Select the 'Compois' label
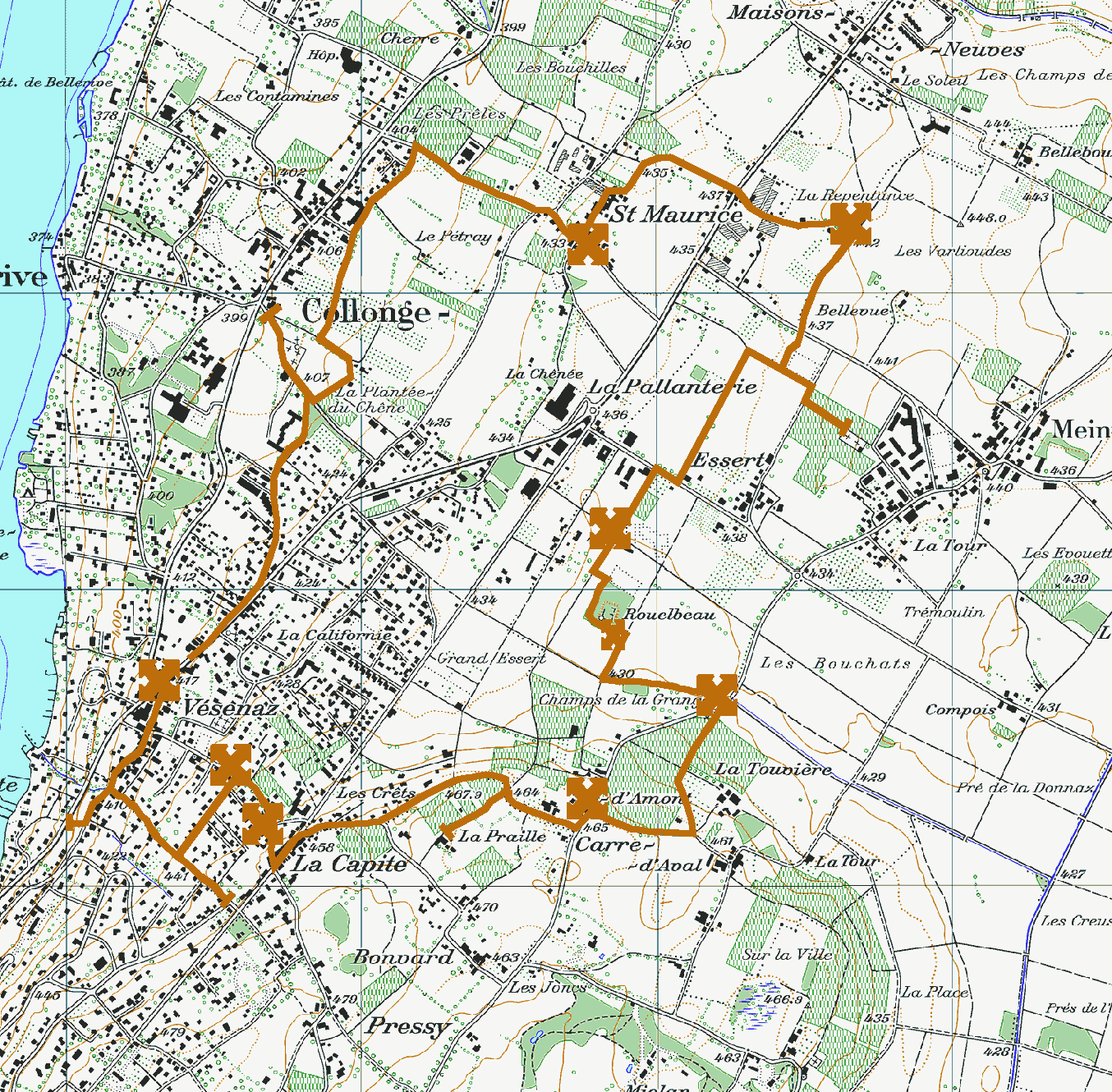The image size is (1112, 1092). (961, 709)
